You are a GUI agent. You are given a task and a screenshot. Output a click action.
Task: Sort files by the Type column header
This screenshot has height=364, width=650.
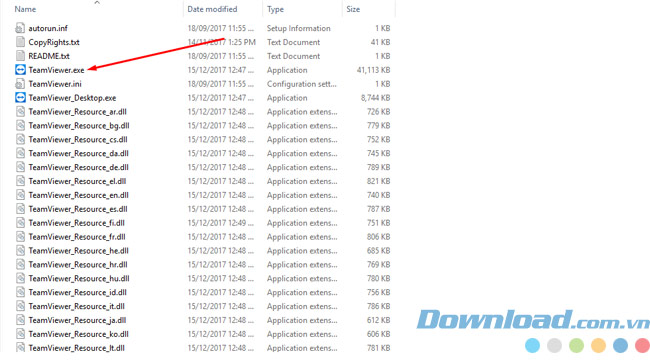coord(275,9)
